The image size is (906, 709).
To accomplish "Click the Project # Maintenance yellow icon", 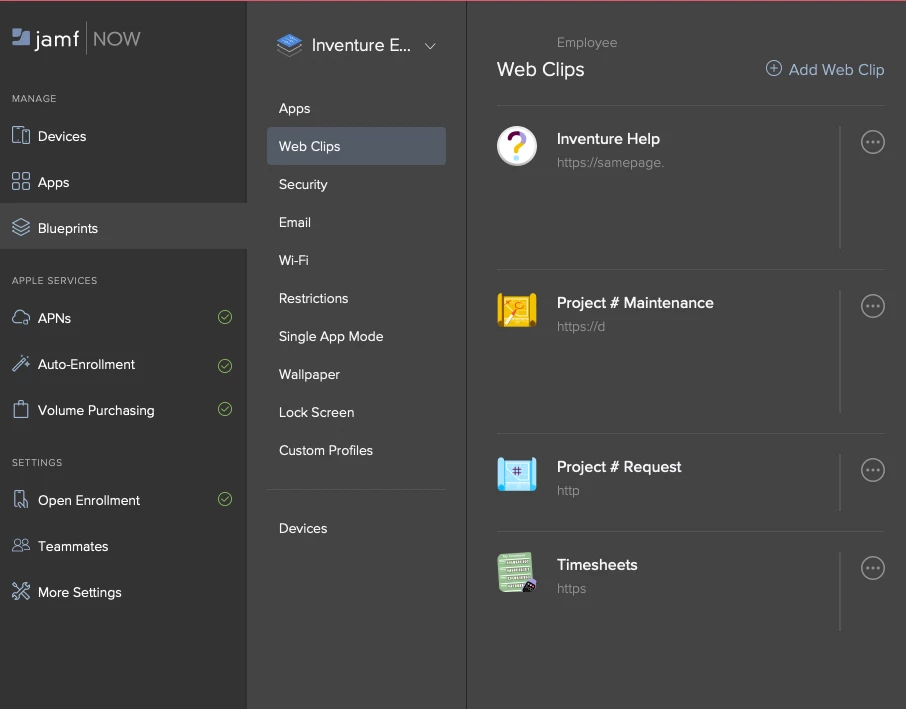I will pos(517,310).
